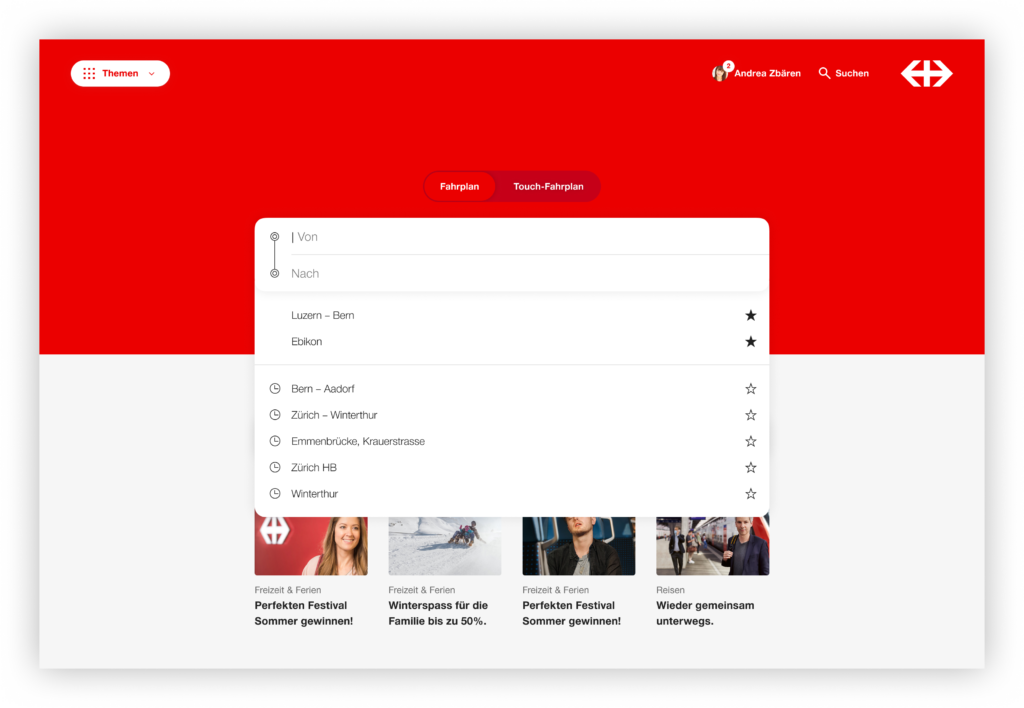Focus the Nach destination input field
This screenshot has width=1024, height=708.
pos(520,273)
